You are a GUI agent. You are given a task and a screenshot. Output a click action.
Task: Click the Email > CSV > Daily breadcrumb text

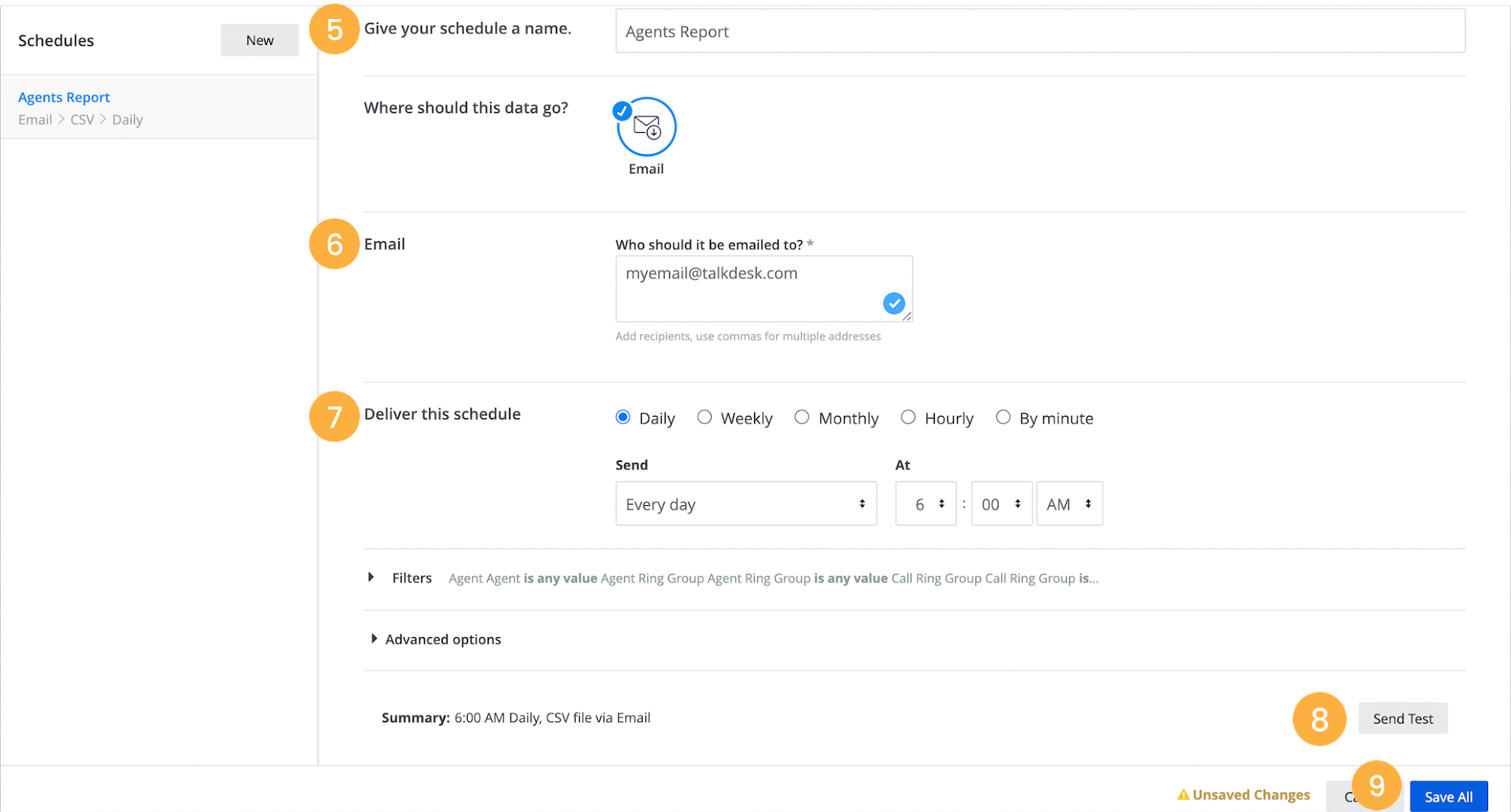tap(80, 119)
